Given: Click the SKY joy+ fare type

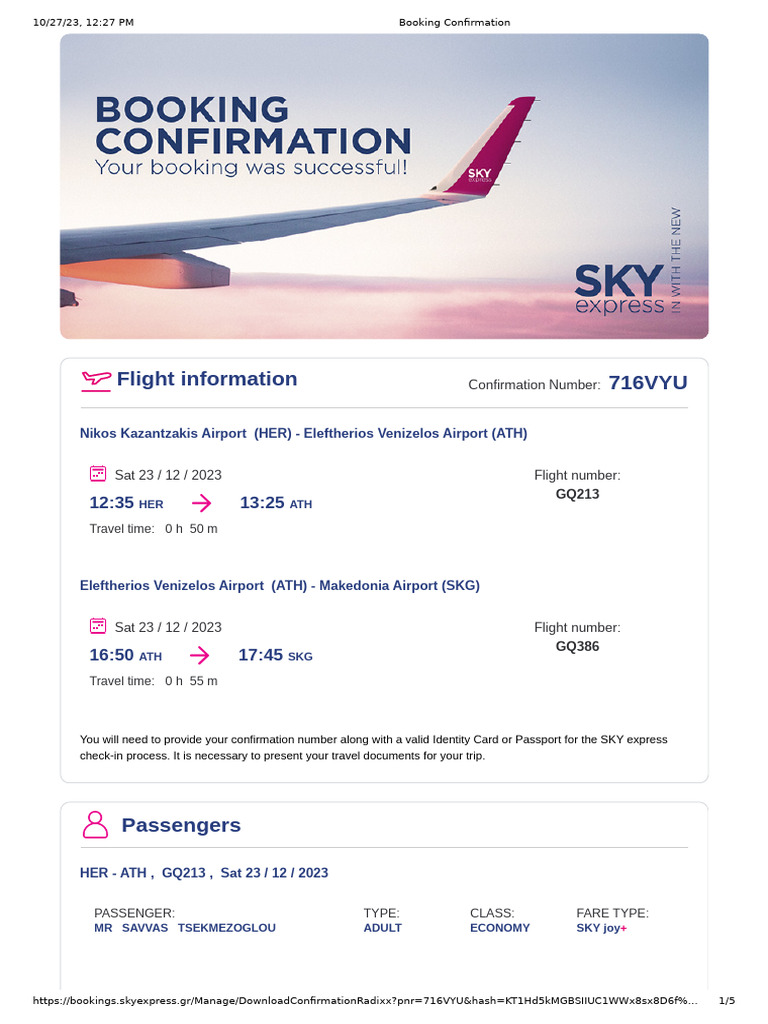Looking at the screenshot, I should pyautogui.click(x=602, y=927).
